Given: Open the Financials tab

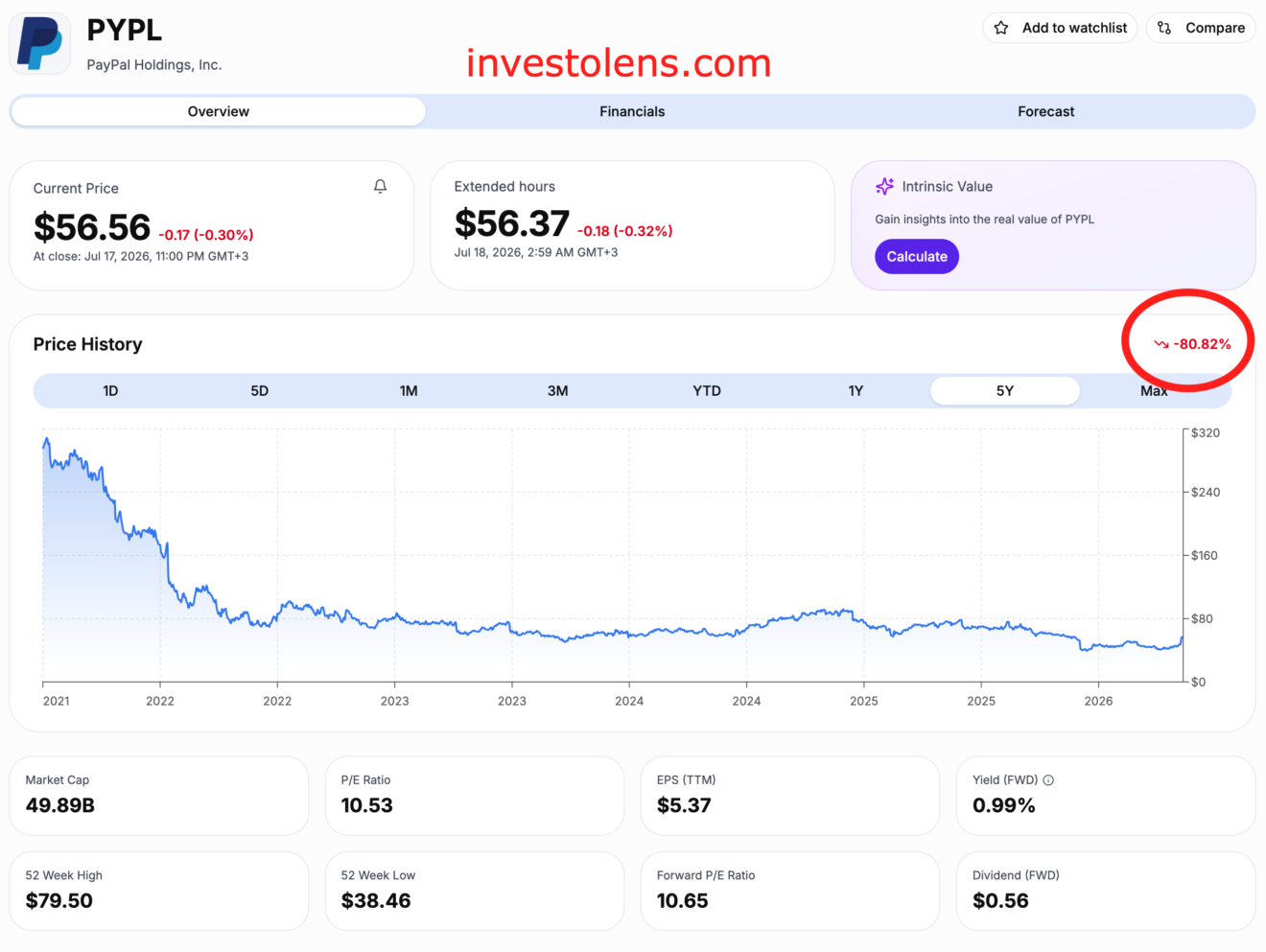Looking at the screenshot, I should (632, 111).
